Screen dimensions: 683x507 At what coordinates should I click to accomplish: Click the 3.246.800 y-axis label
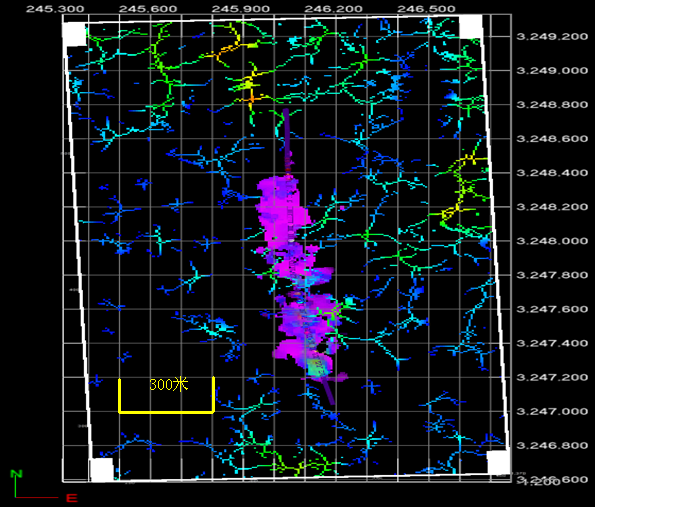coord(551,445)
